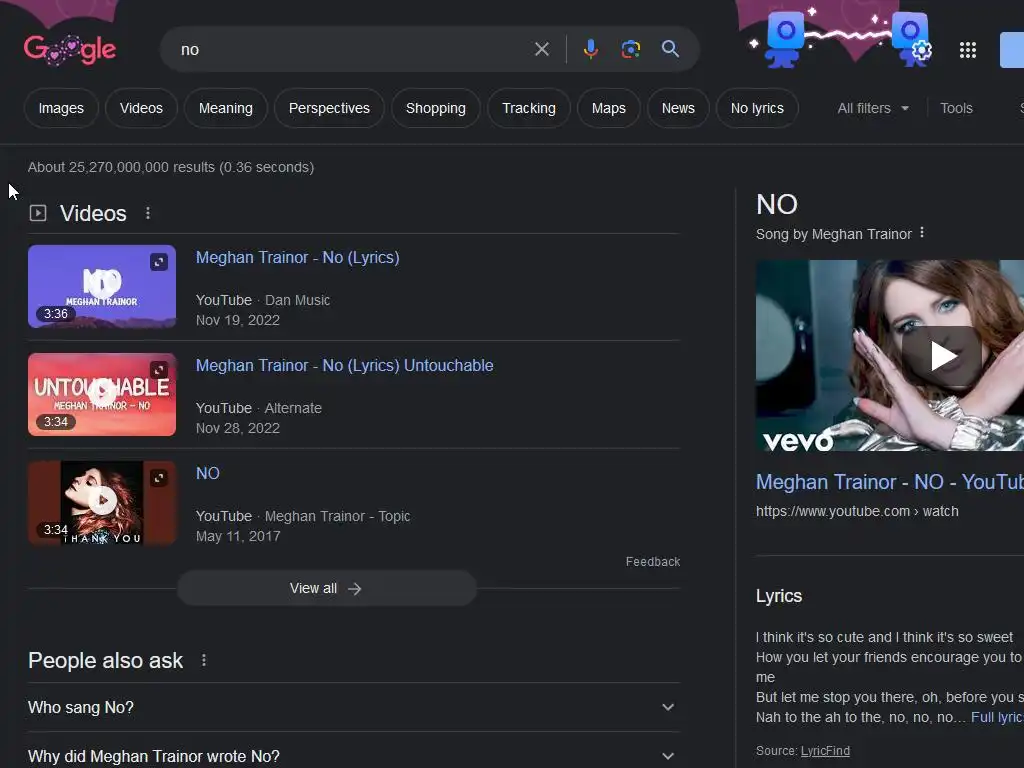The image size is (1024, 768).
Task: Select the Meaning filter chip
Action: pos(225,108)
